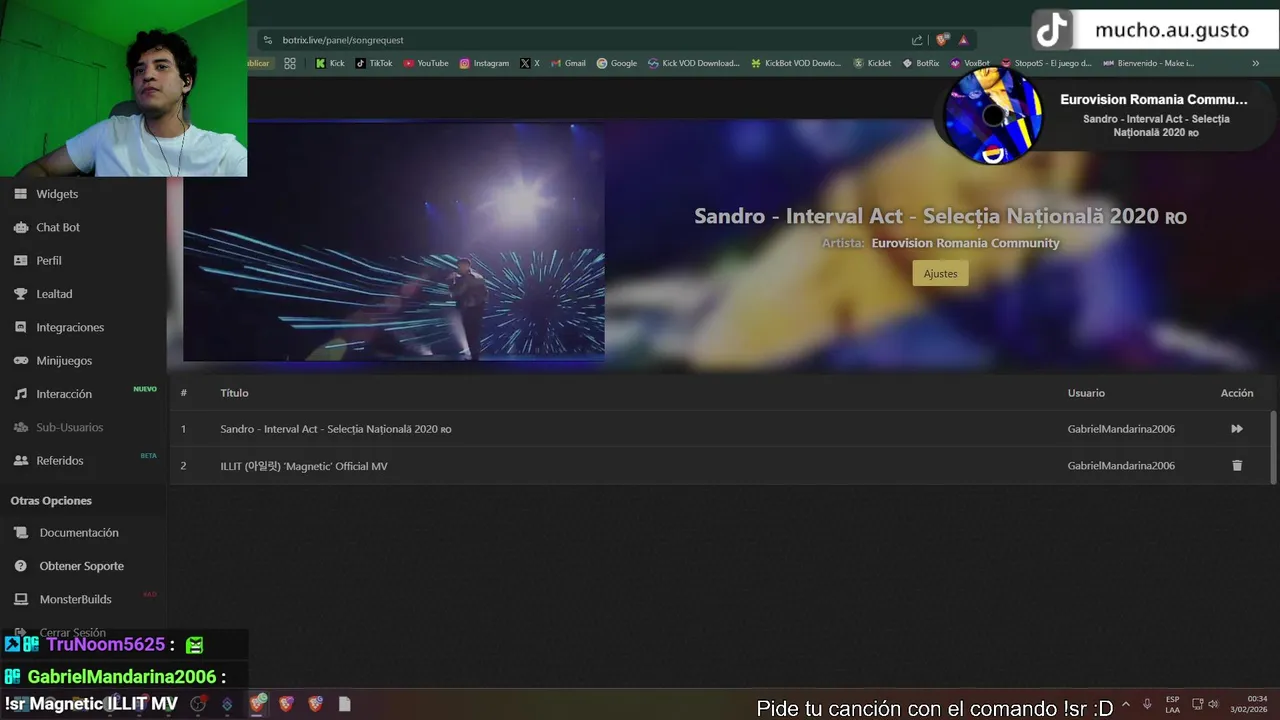This screenshot has height=720, width=1280.
Task: Open the TikTok bookmark
Action: pyautogui.click(x=374, y=63)
